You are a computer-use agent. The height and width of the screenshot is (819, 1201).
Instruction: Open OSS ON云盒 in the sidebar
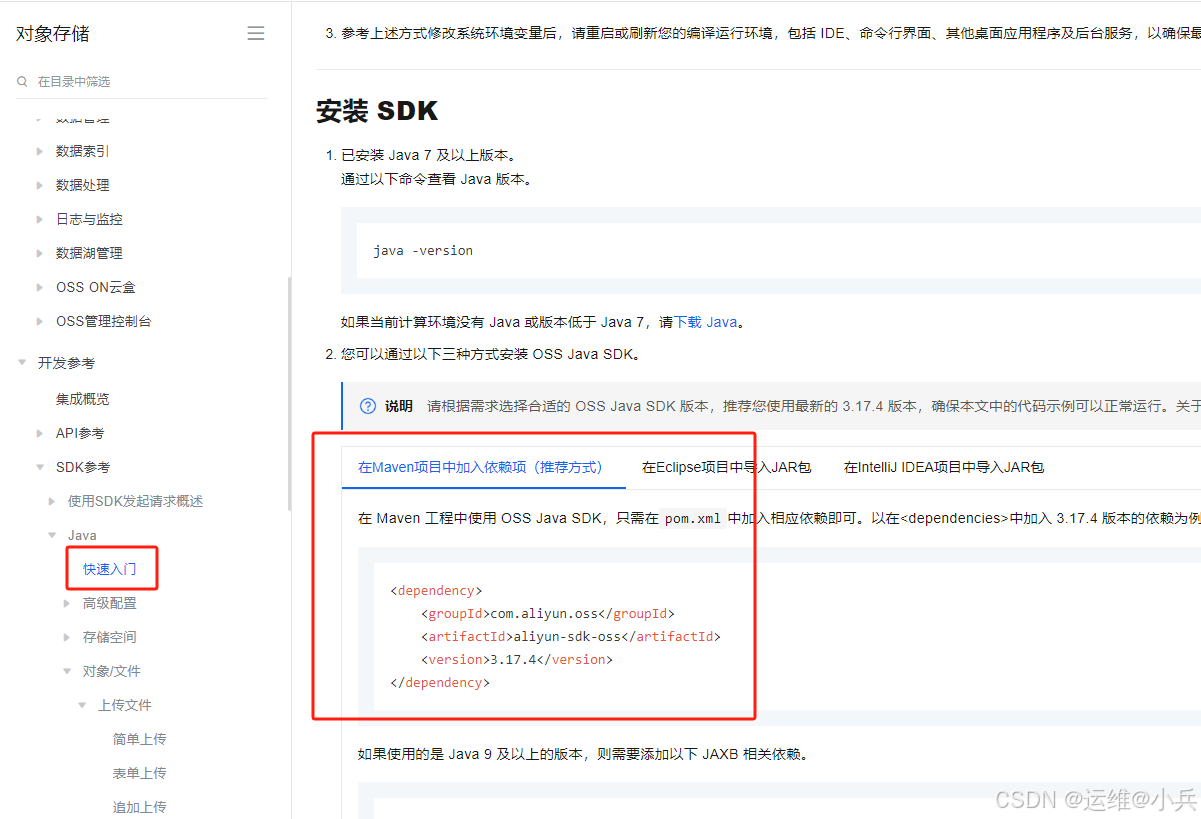pyautogui.click(x=96, y=287)
